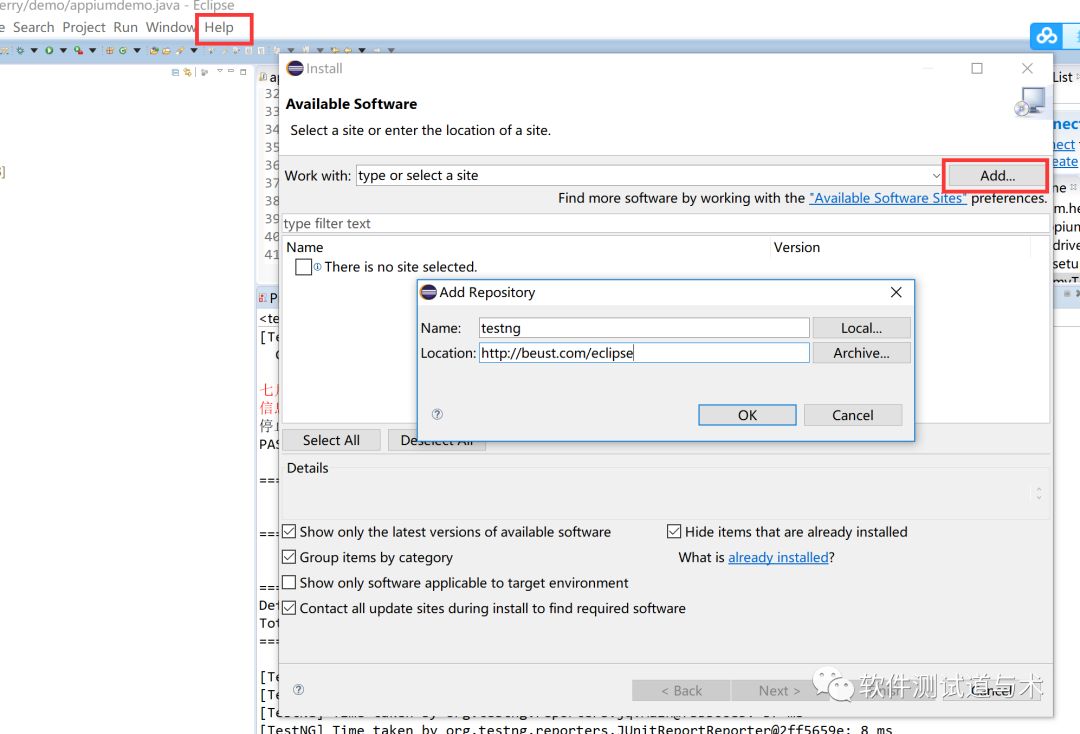The image size is (1080, 734).
Task: Click the software site icon in the Install dialog
Action: pos(1029,101)
